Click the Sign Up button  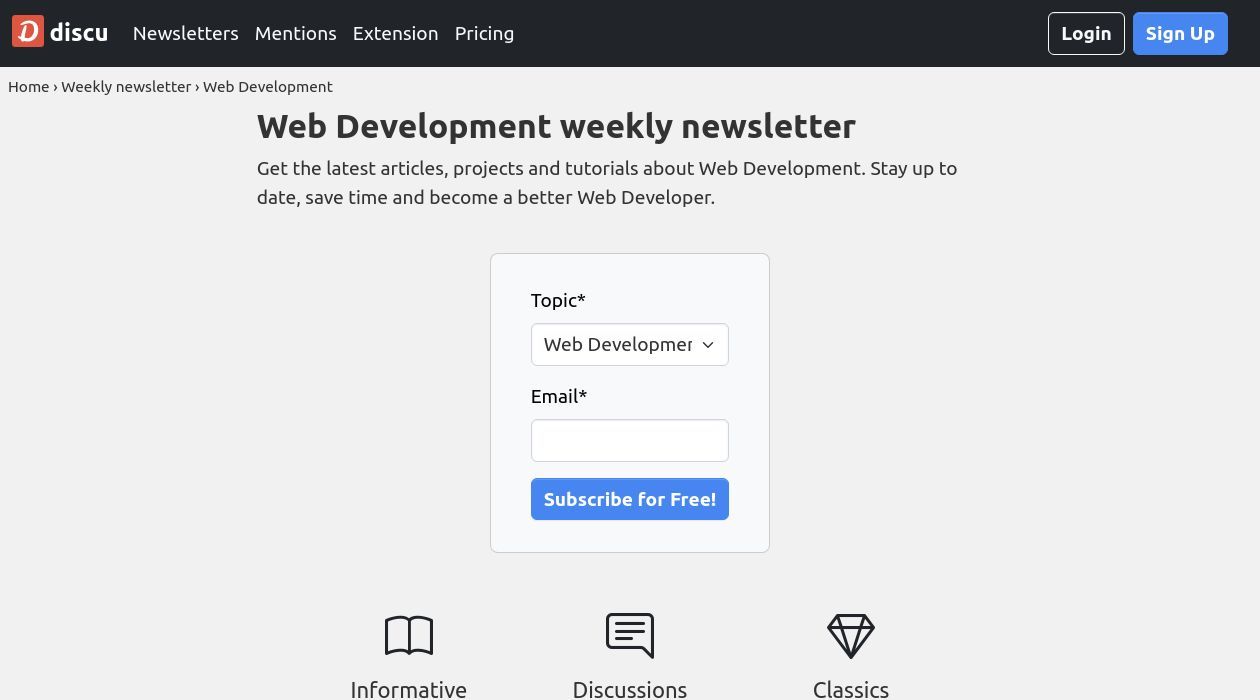point(1180,34)
